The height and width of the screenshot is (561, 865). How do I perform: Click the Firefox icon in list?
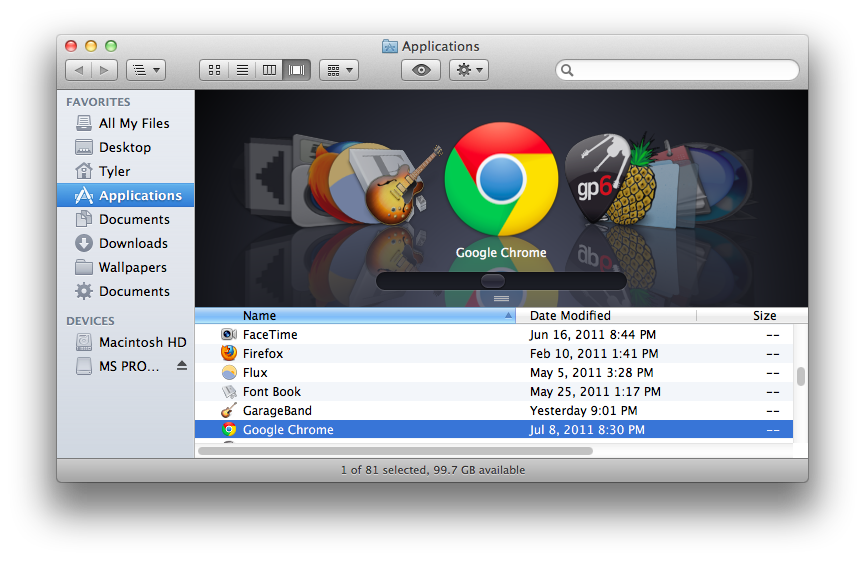tap(229, 353)
